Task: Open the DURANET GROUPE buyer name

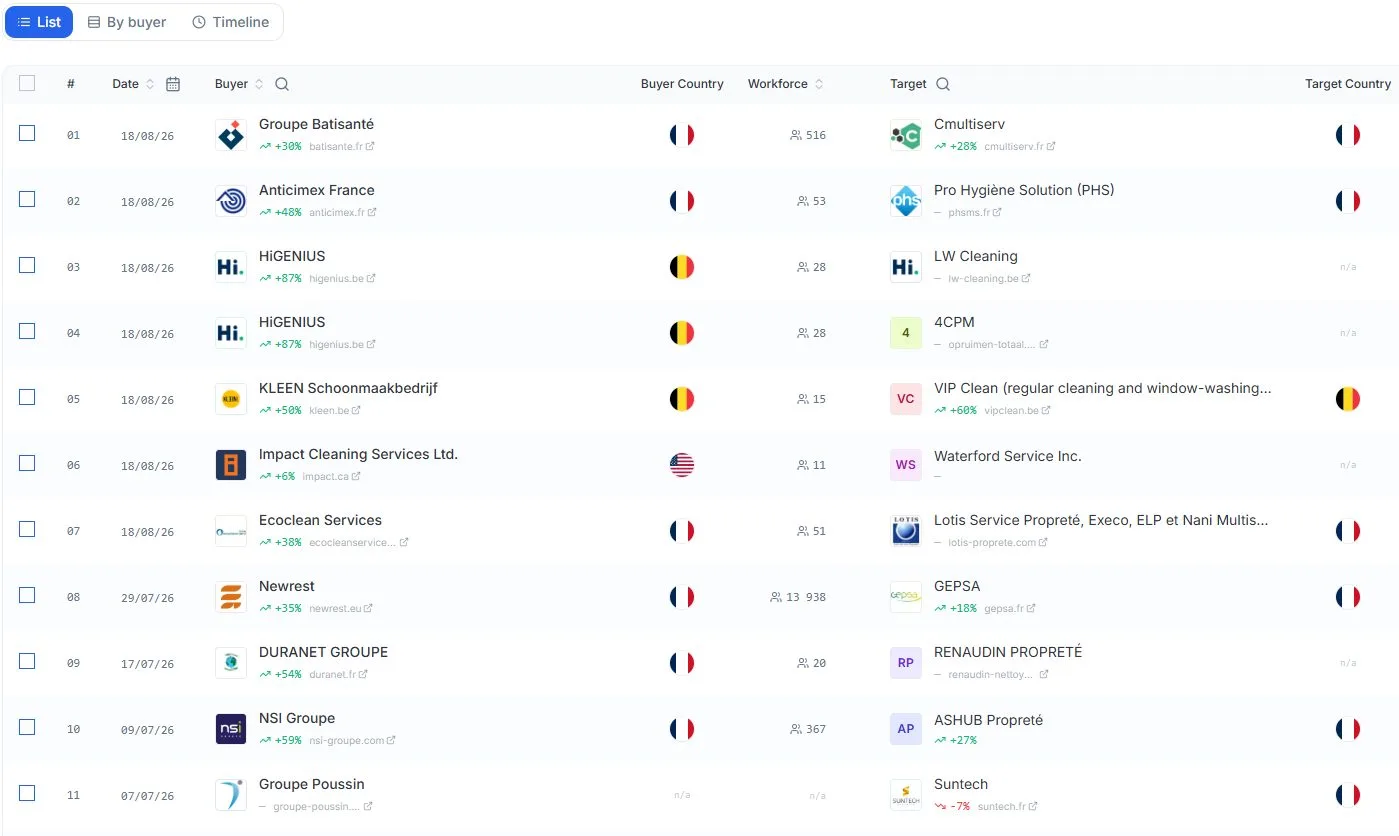Action: (323, 652)
